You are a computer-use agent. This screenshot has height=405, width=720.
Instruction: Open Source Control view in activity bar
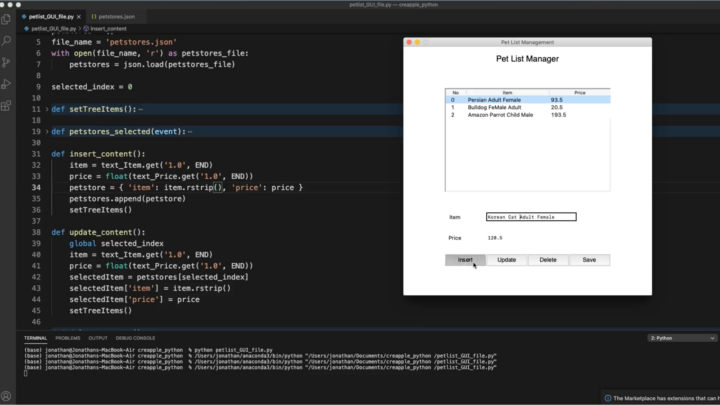(6, 62)
